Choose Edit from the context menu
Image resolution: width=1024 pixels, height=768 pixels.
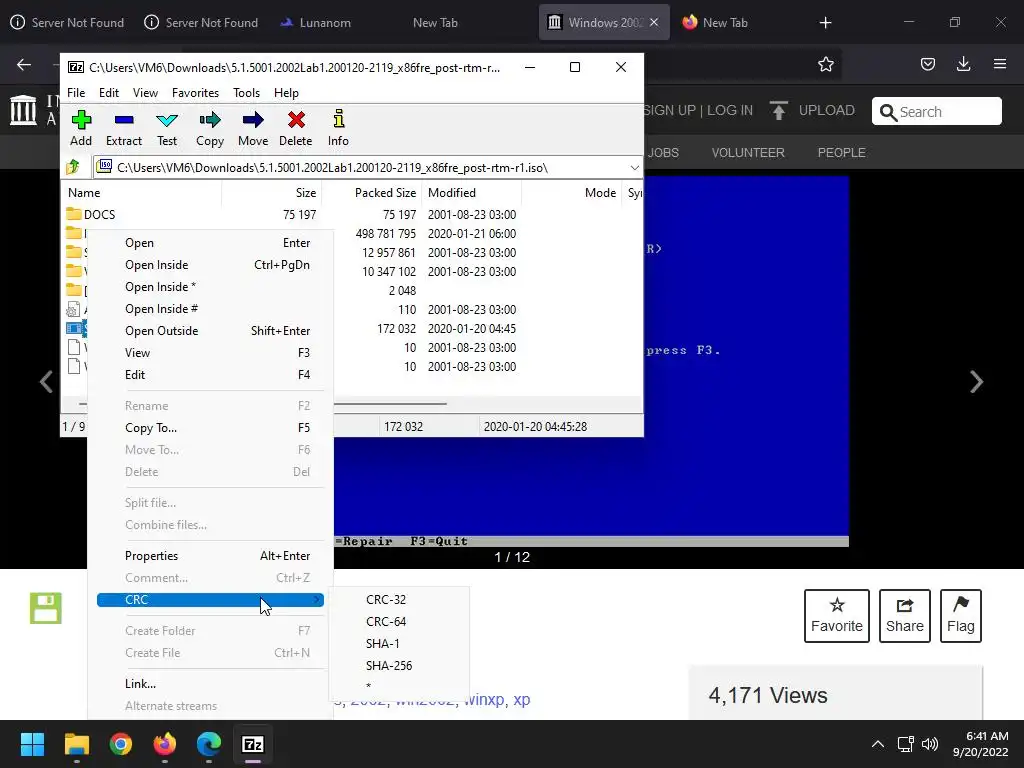pos(210,375)
